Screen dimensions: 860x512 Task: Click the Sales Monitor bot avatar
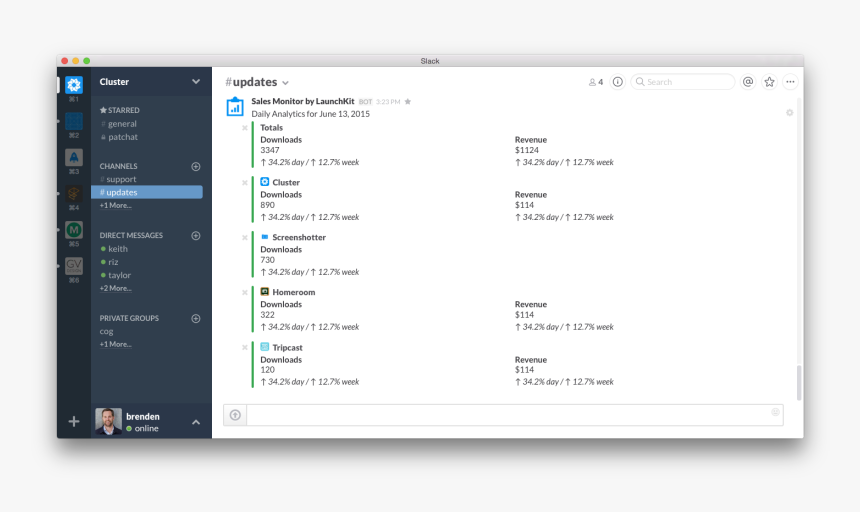click(x=235, y=106)
